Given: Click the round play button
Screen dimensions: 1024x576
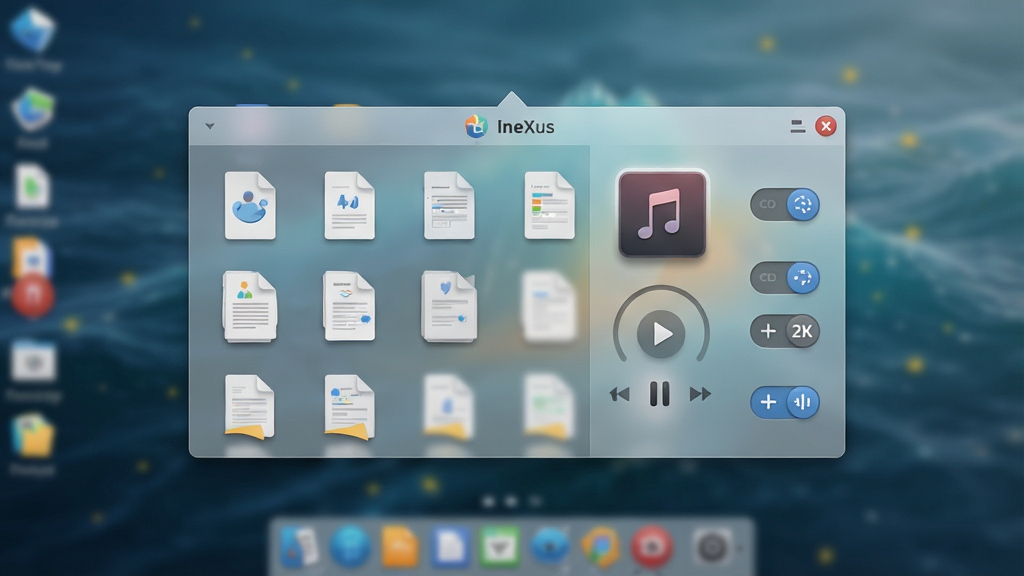Looking at the screenshot, I should (661, 334).
